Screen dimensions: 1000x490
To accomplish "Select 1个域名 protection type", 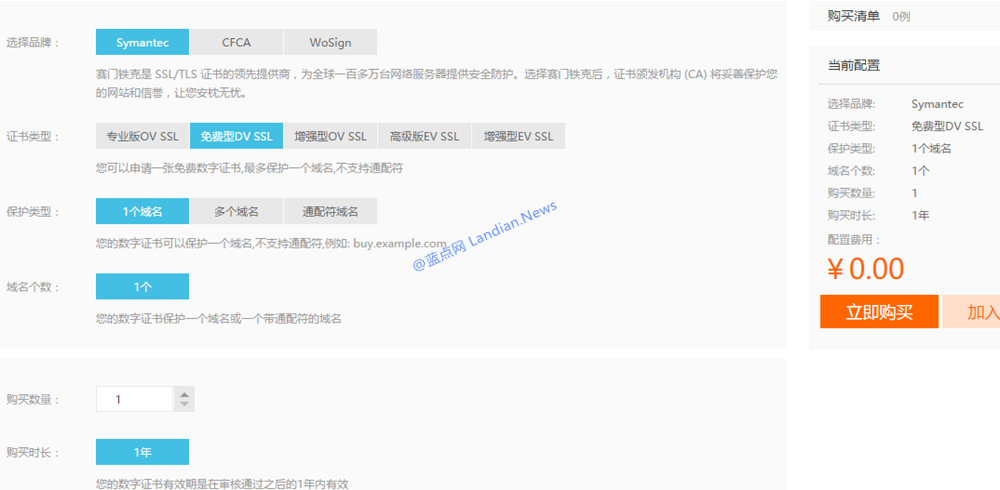I will tap(142, 211).
